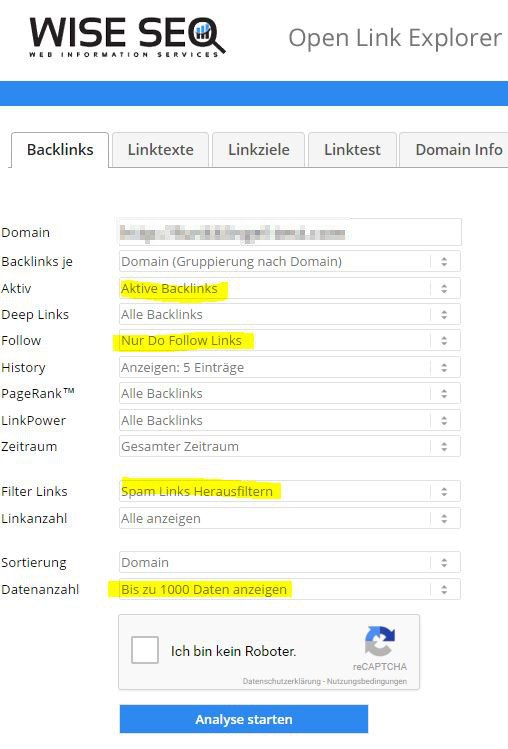Click the Follow select arrows icon
This screenshot has height=749, width=508.
(444, 341)
